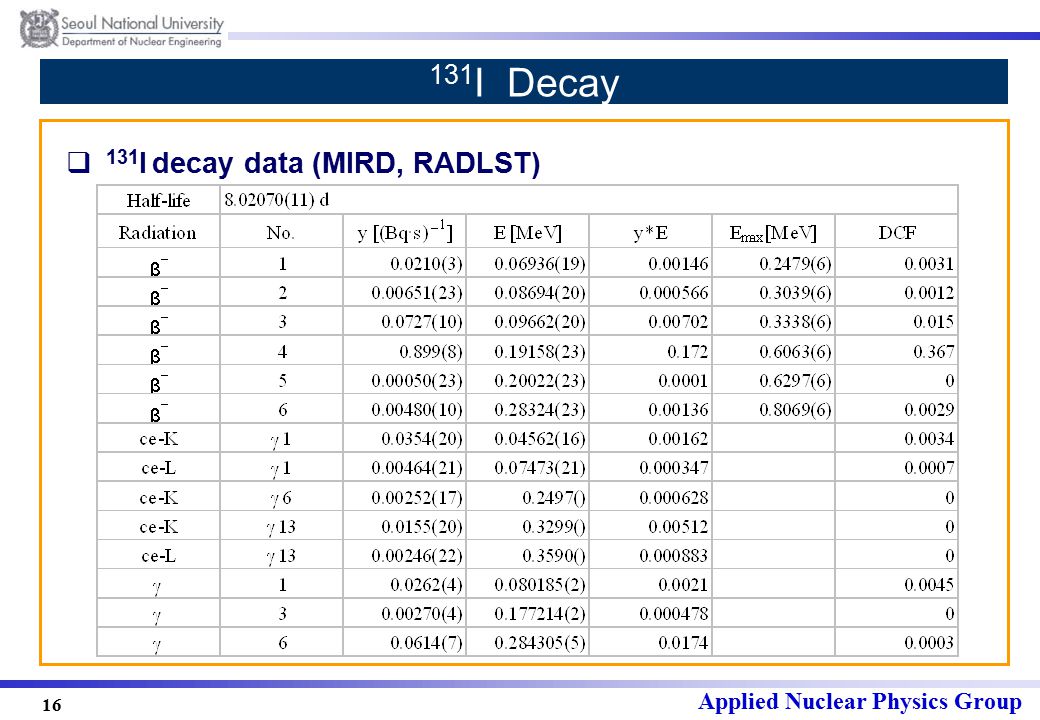Select yield value '0.00246(22)'
This screenshot has width=1040, height=720.
[x=417, y=556]
